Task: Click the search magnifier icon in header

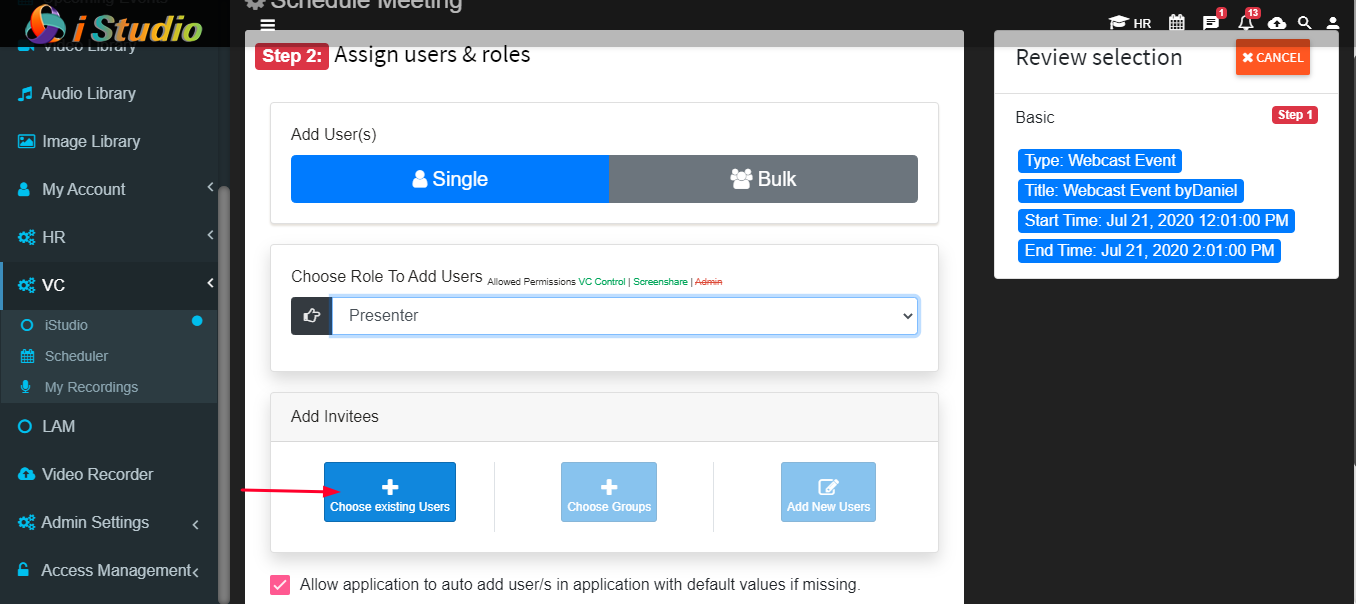Action: (1304, 22)
